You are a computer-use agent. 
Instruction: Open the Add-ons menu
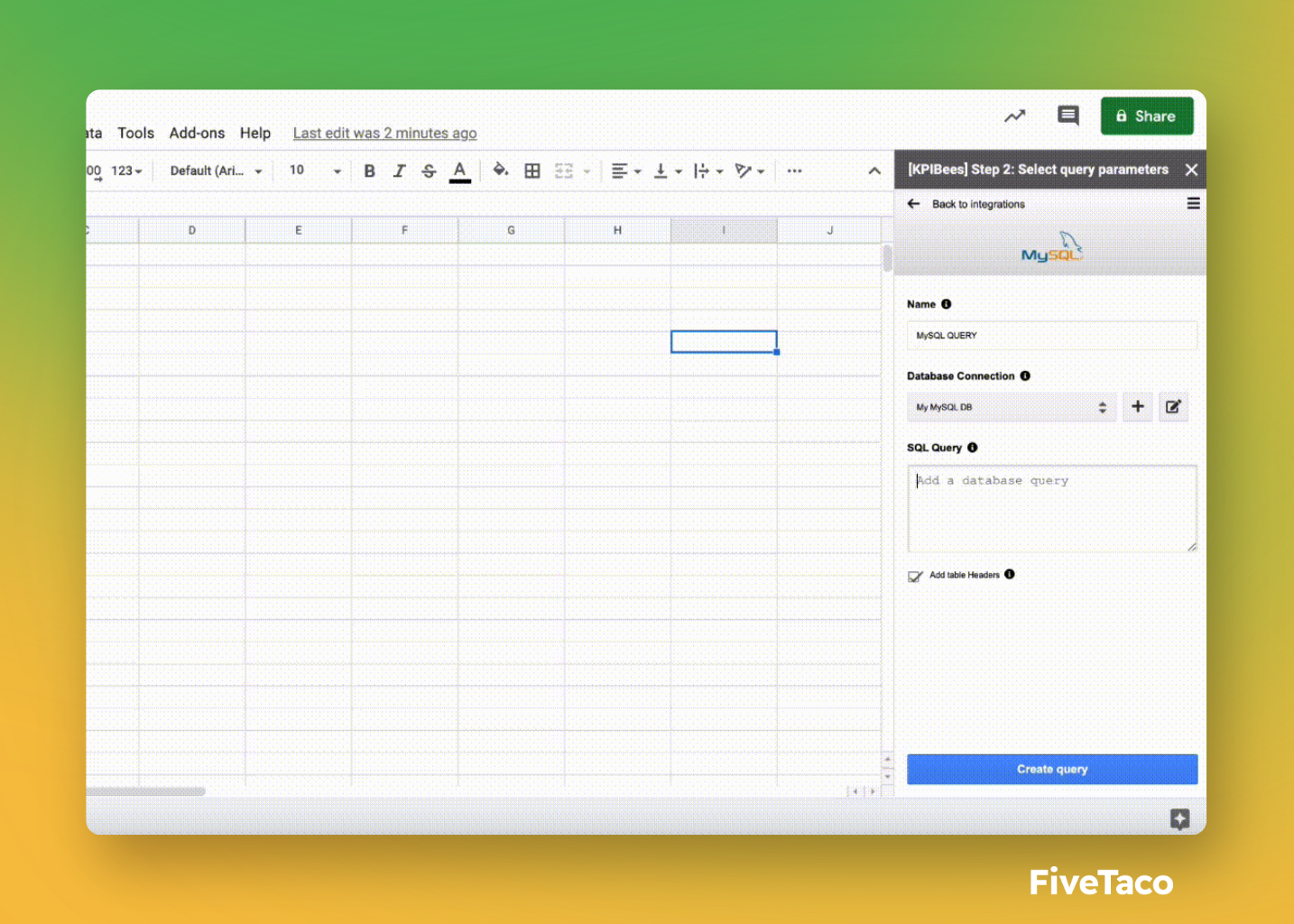(197, 133)
